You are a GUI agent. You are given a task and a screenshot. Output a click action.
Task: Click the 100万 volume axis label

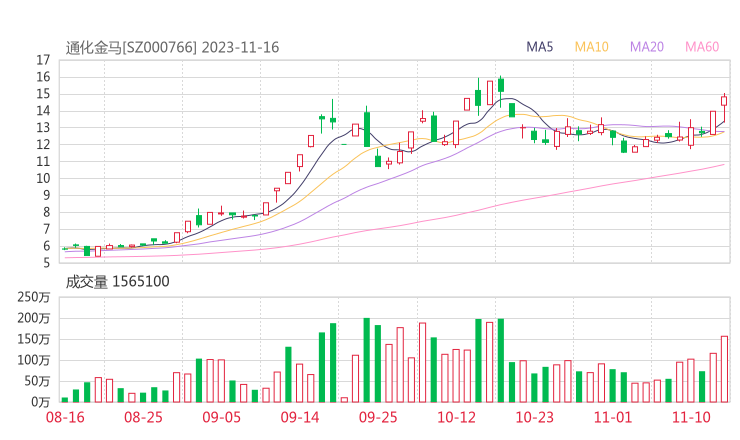tap(34, 360)
